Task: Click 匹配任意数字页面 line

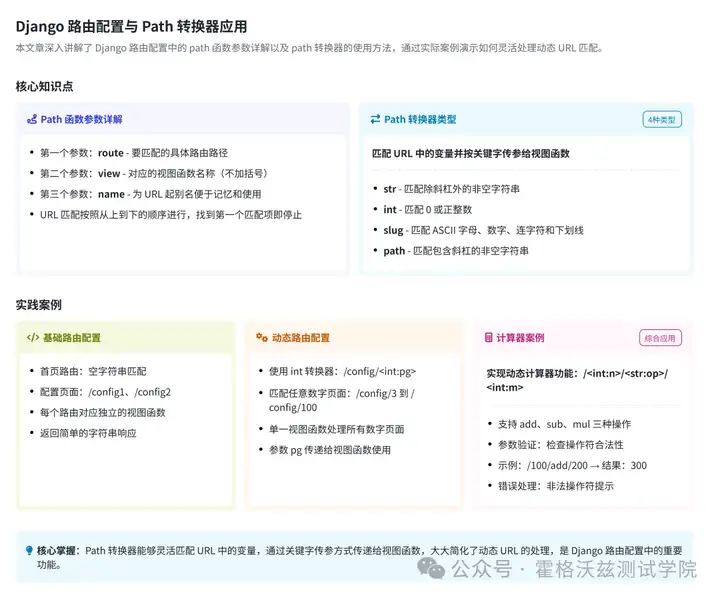Action: [342, 400]
